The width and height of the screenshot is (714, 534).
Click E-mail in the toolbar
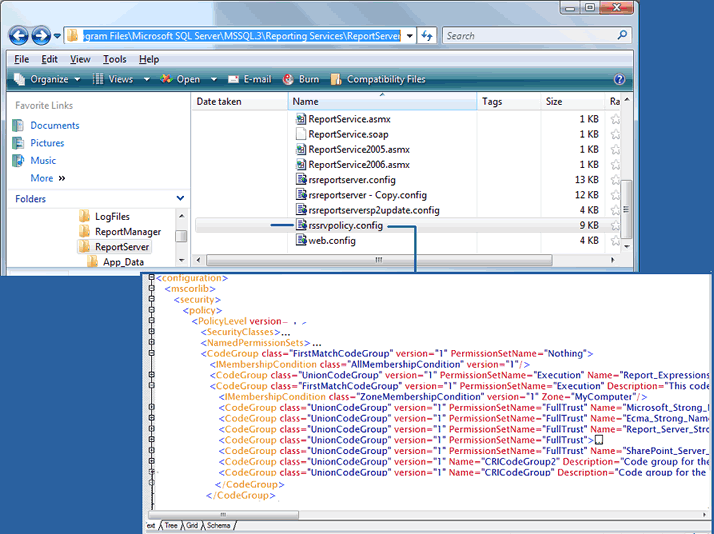coord(250,79)
